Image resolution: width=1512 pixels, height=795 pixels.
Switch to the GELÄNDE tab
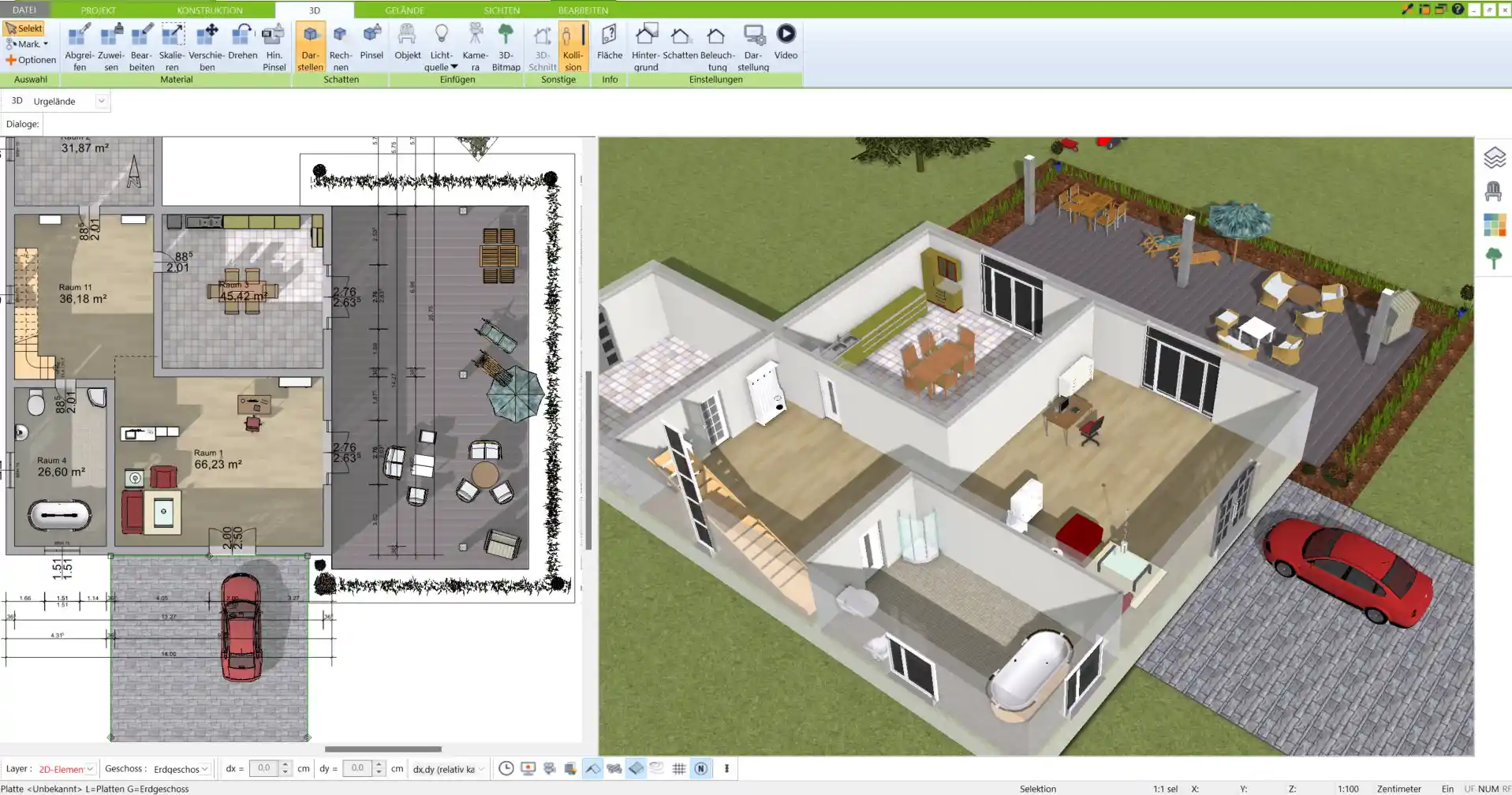pyautogui.click(x=405, y=10)
